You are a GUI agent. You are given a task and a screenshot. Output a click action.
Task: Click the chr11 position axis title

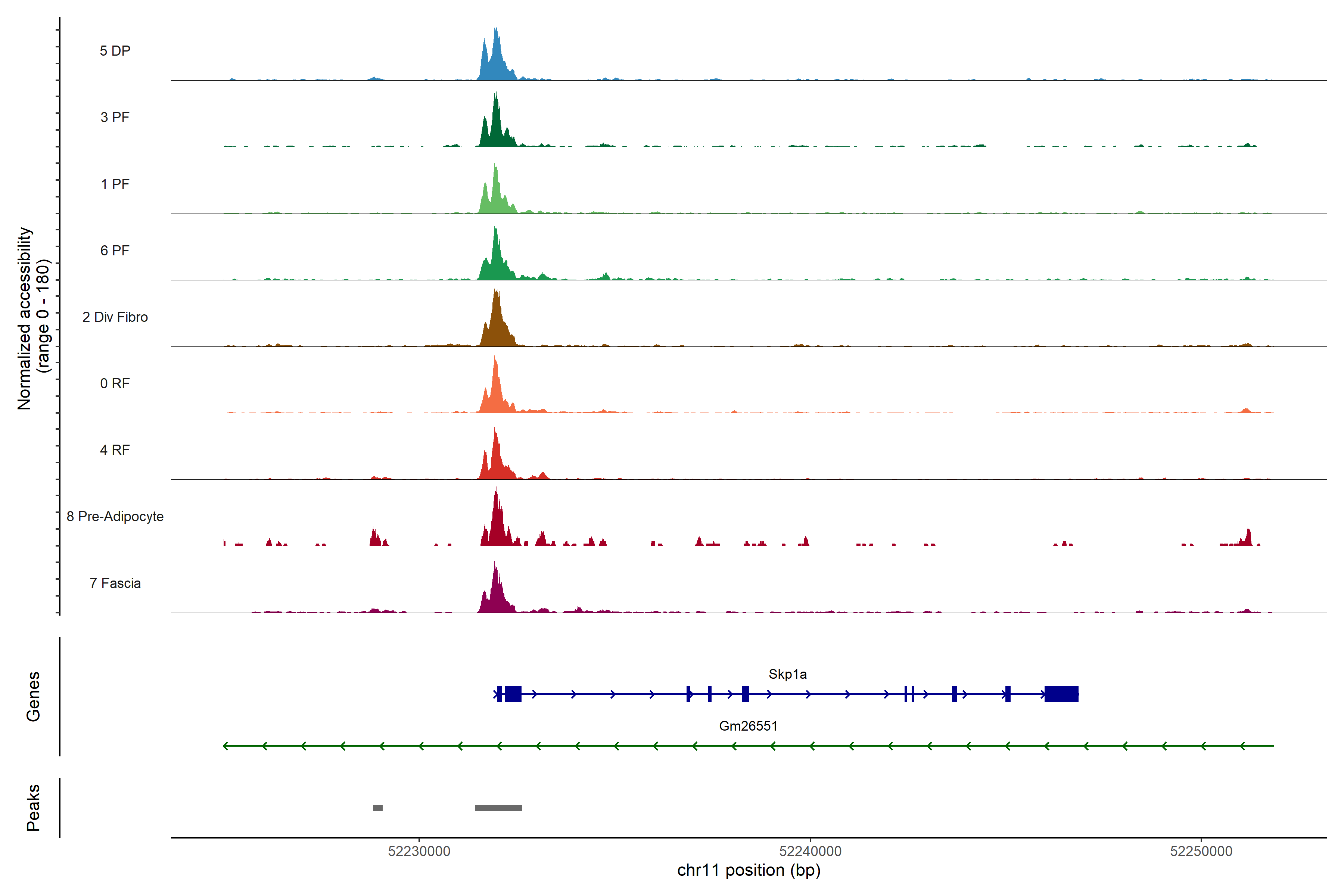[x=749, y=871]
